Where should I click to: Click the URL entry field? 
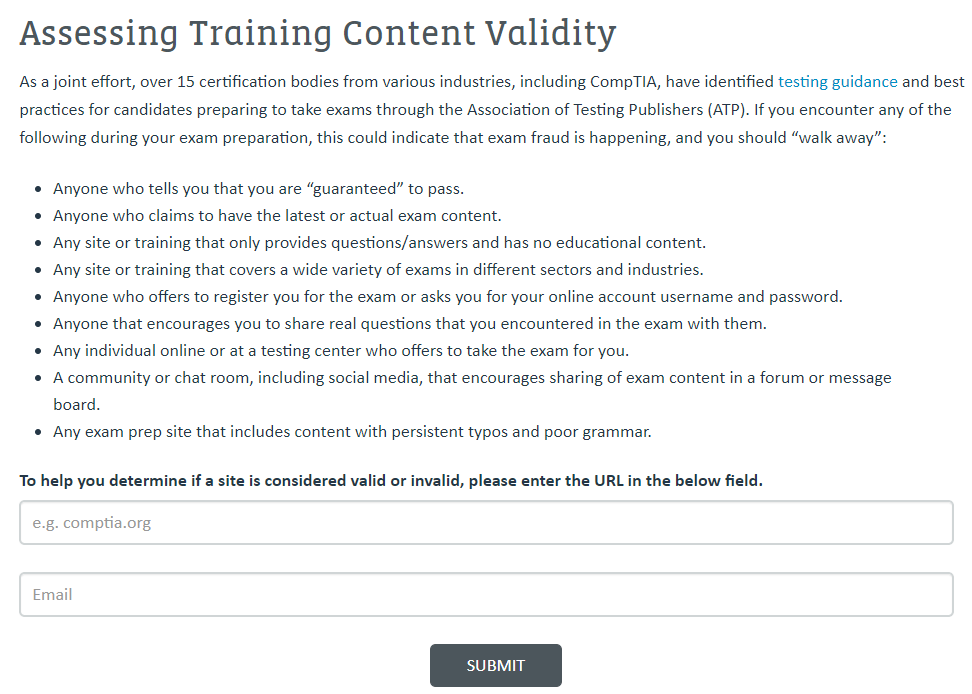(485, 522)
